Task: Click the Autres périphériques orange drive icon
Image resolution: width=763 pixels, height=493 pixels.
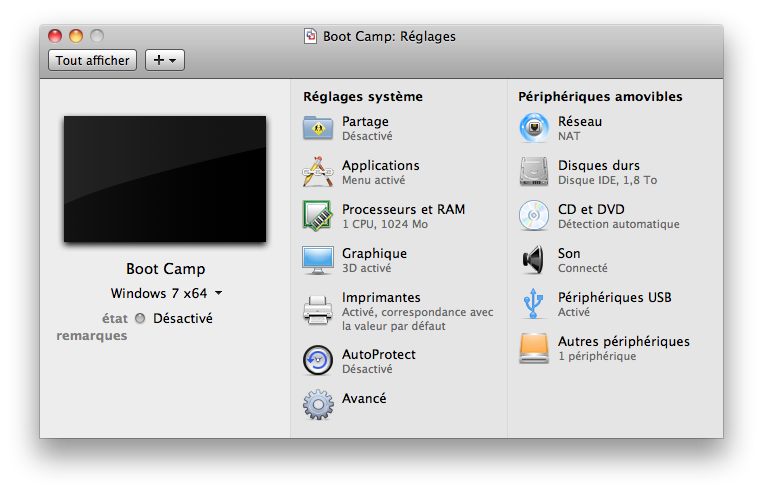Action: click(x=534, y=348)
